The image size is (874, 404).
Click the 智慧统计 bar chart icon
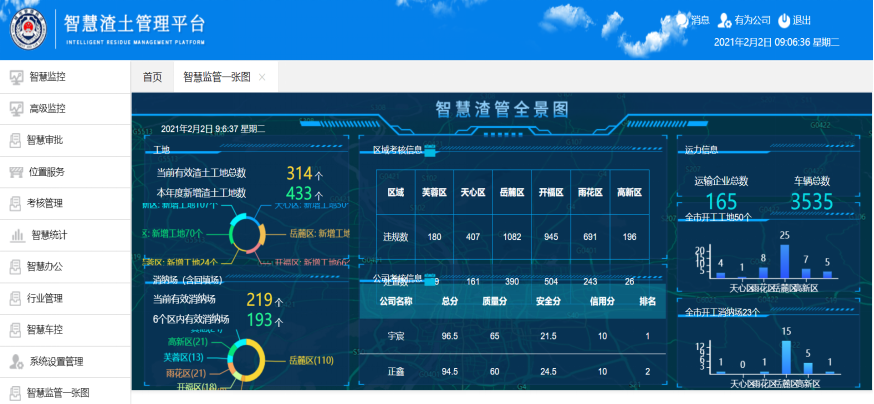18,235
